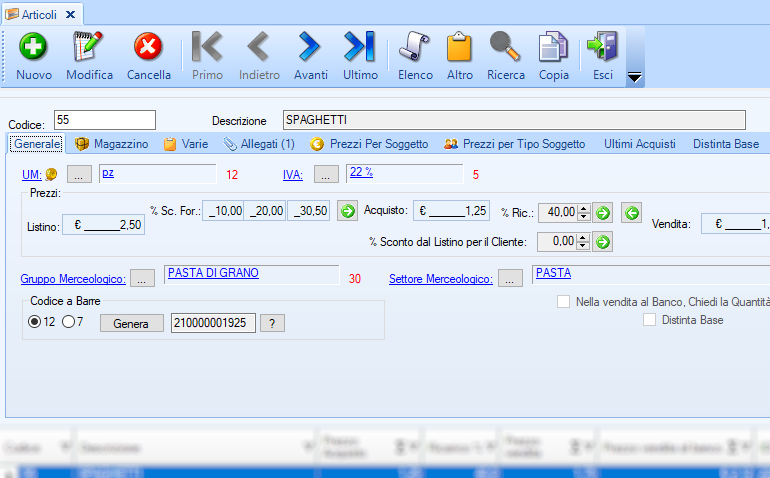Click the Modifica notepad icon

(89, 47)
